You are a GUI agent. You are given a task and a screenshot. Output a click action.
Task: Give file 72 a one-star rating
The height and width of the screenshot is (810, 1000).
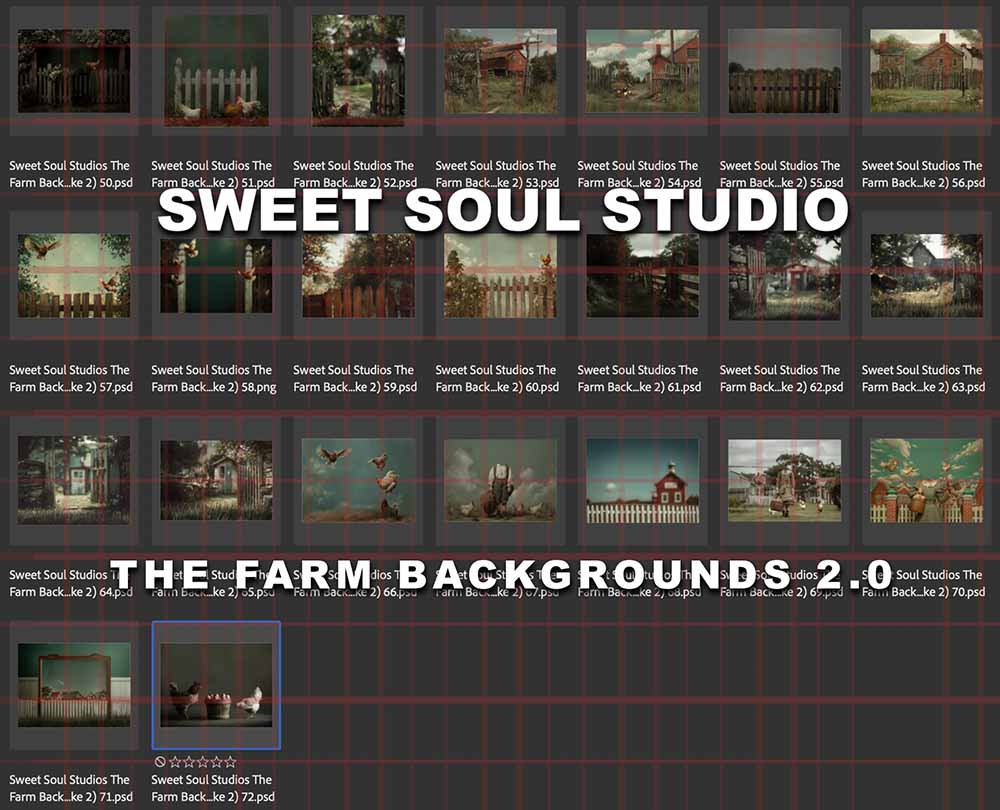175,762
